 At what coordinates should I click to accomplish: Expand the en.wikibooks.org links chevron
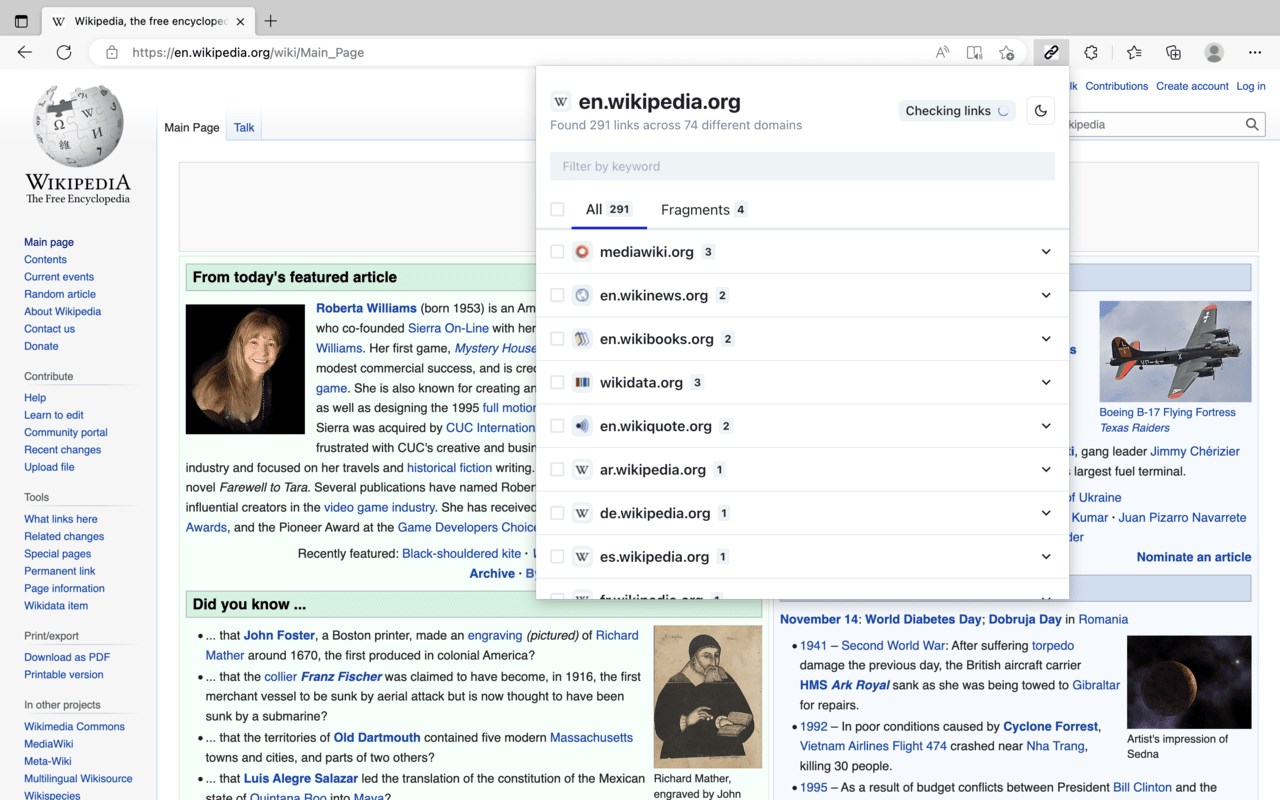(1046, 339)
